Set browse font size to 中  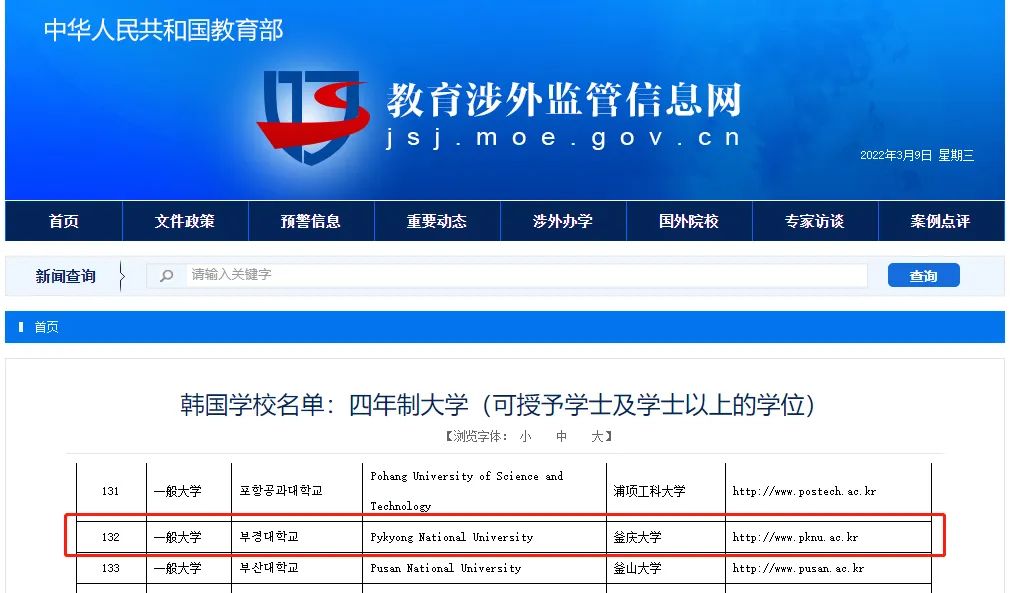coord(562,437)
